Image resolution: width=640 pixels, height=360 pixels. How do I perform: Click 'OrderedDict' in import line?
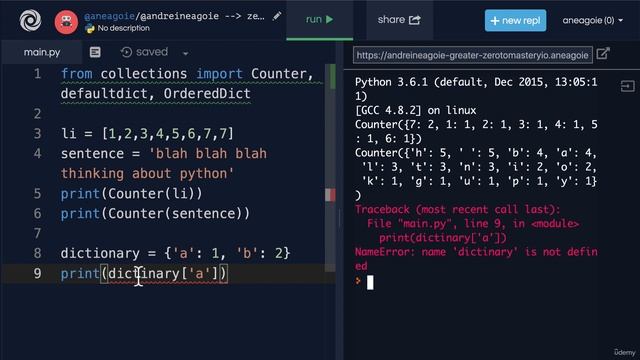tap(207, 93)
